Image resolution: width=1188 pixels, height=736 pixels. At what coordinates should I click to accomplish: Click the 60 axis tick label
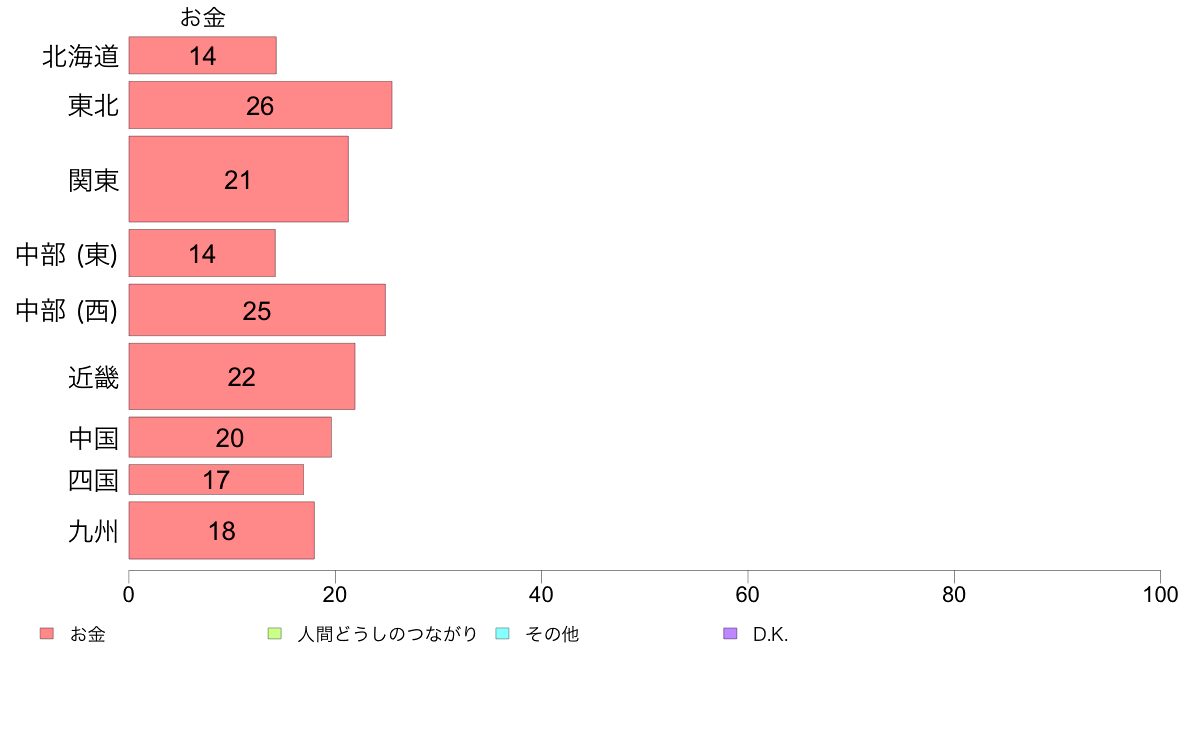pyautogui.click(x=747, y=594)
